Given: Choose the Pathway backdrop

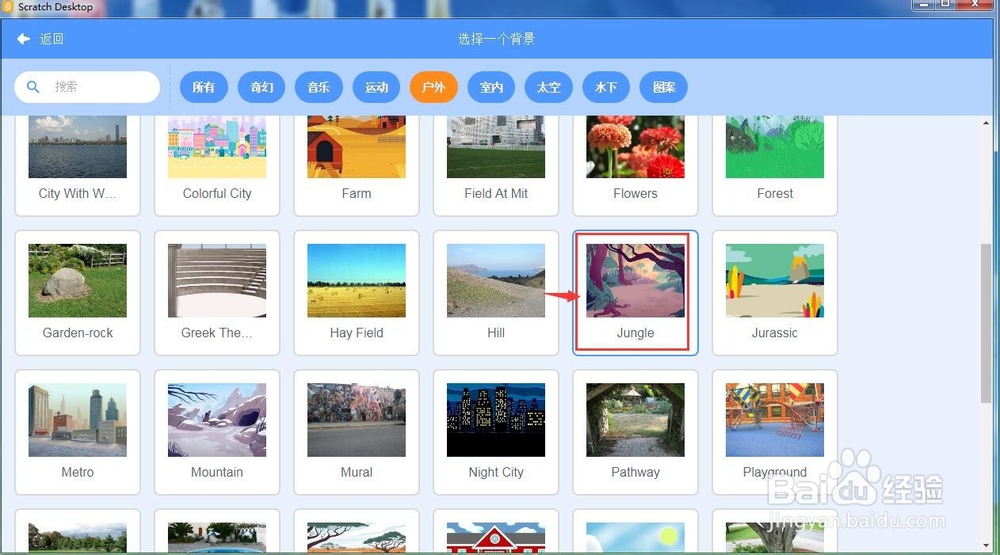Looking at the screenshot, I should 635,432.
